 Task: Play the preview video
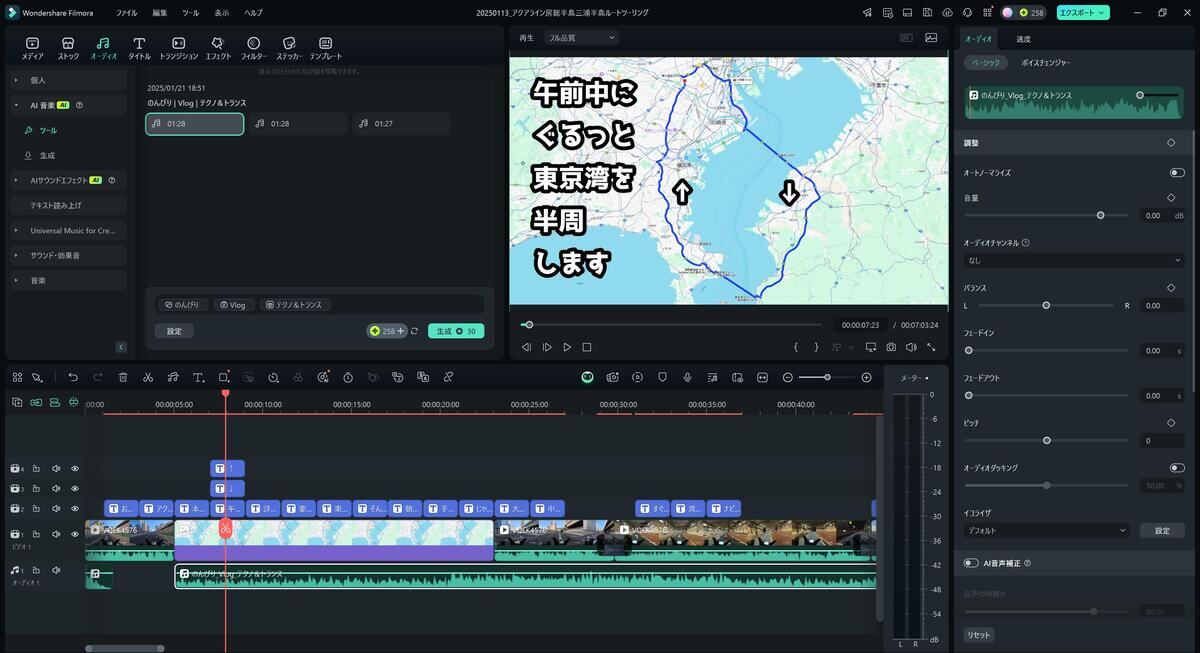point(567,347)
